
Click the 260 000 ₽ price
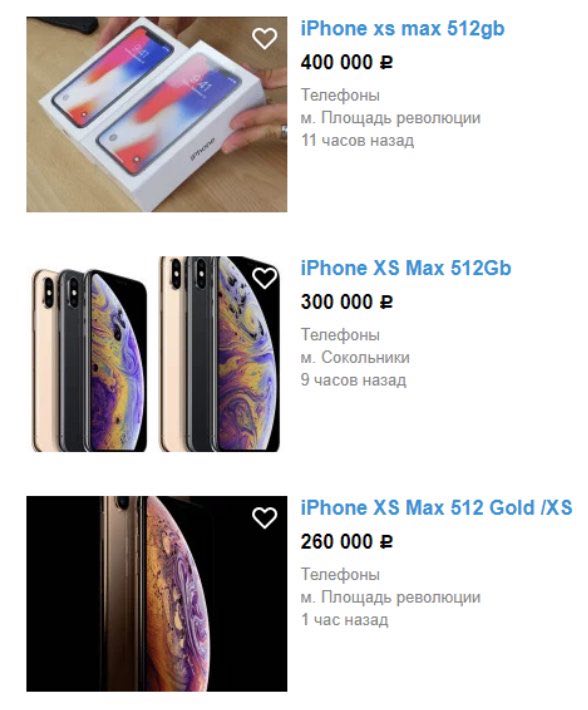(347, 541)
